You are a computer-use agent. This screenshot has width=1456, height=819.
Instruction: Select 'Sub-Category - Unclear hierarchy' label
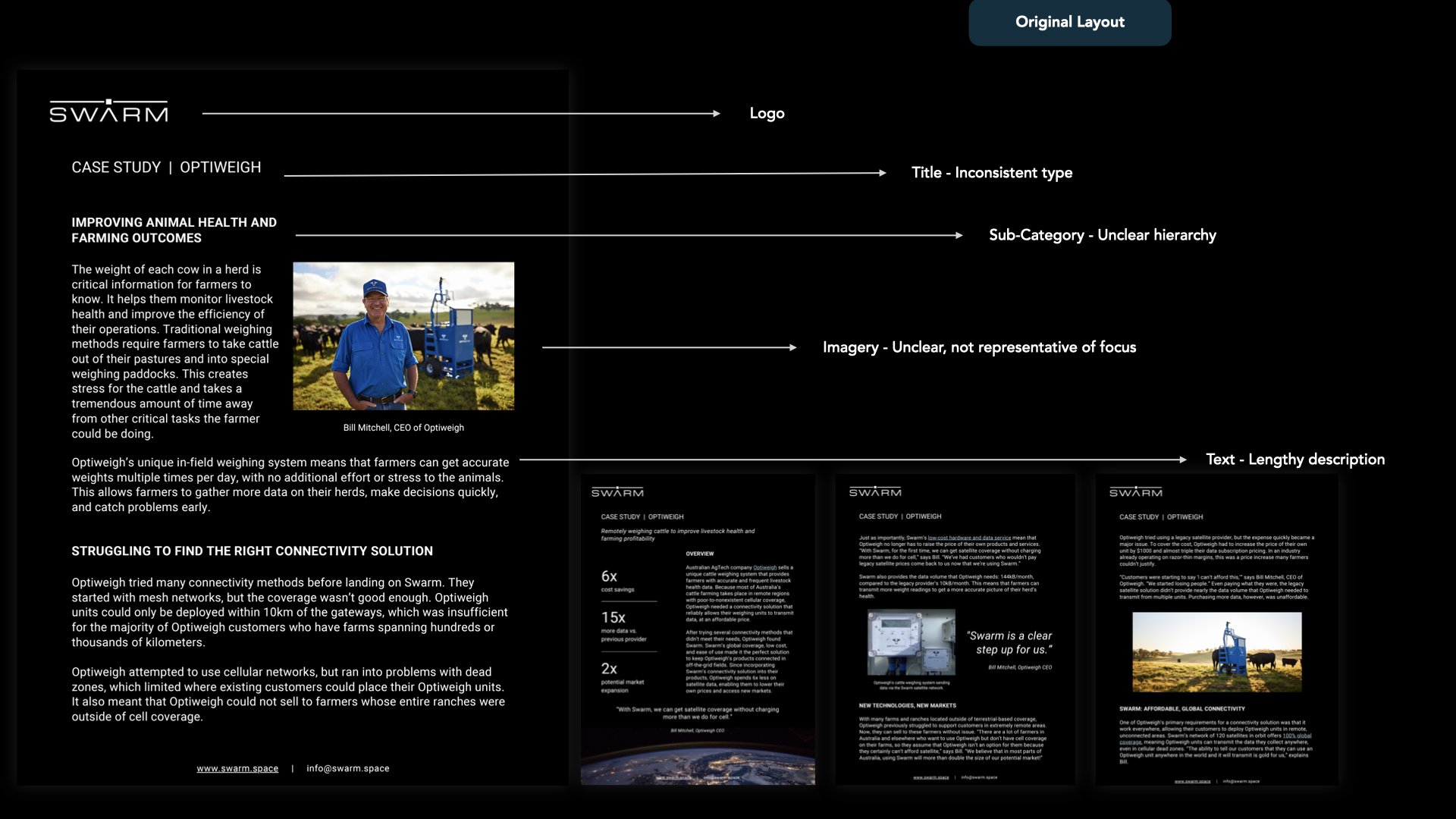click(x=1103, y=235)
